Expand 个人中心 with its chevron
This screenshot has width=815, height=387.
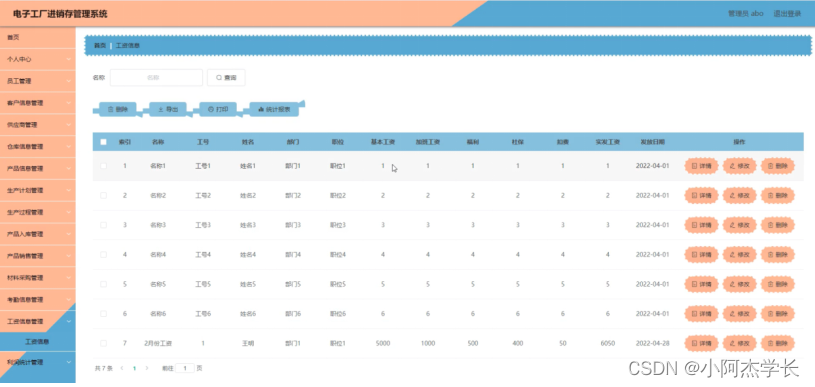tap(69, 59)
